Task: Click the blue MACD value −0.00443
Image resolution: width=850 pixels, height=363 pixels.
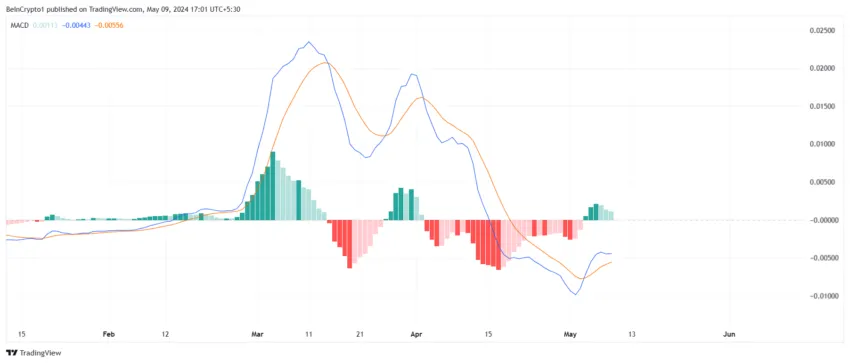Action: (75, 25)
